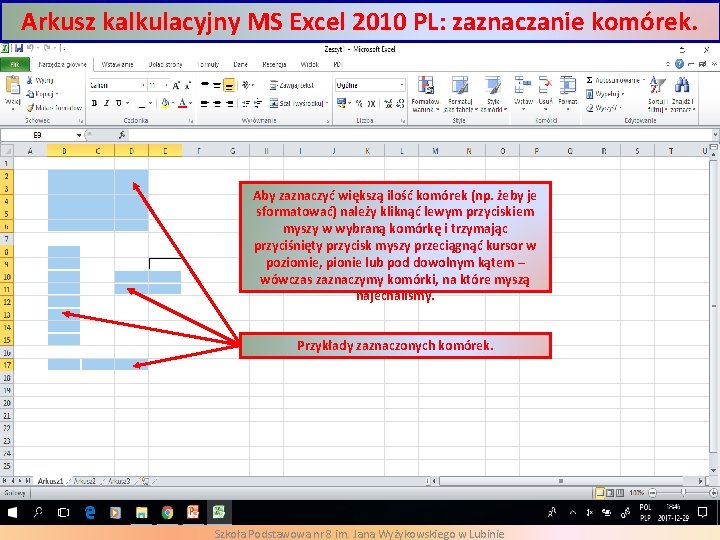Select the Malarz formatów brush icon
Image resolution: width=720 pixels, height=540 pixels.
tap(30, 108)
